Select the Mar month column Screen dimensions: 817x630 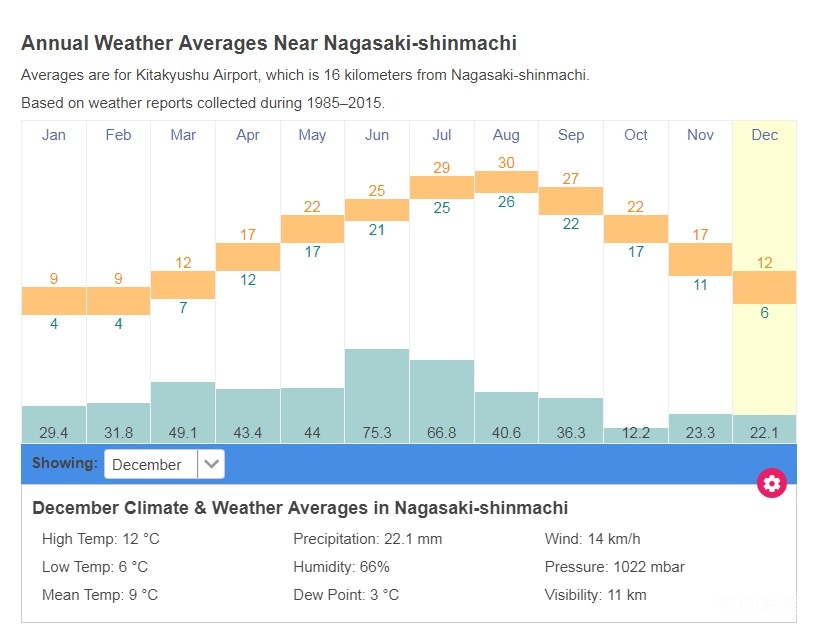tap(183, 135)
